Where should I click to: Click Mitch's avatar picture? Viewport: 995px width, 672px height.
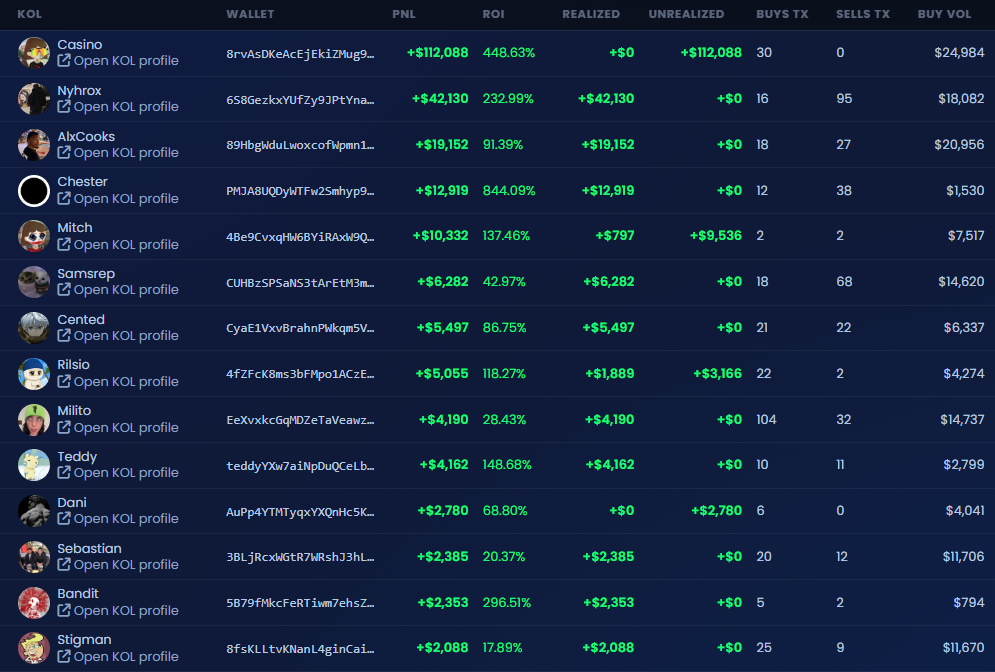coord(34,236)
